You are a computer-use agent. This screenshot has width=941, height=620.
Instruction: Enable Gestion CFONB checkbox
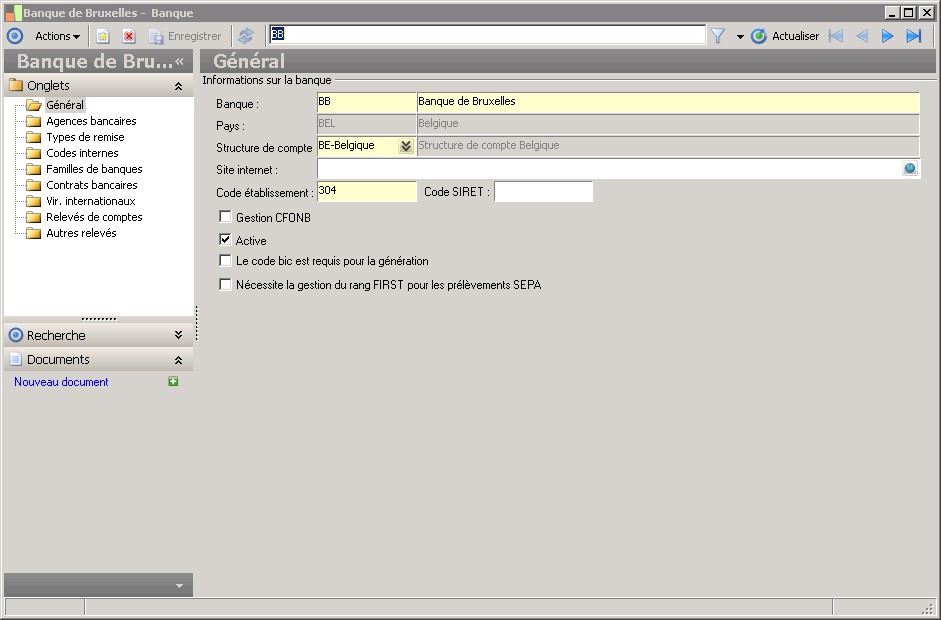coord(225,216)
